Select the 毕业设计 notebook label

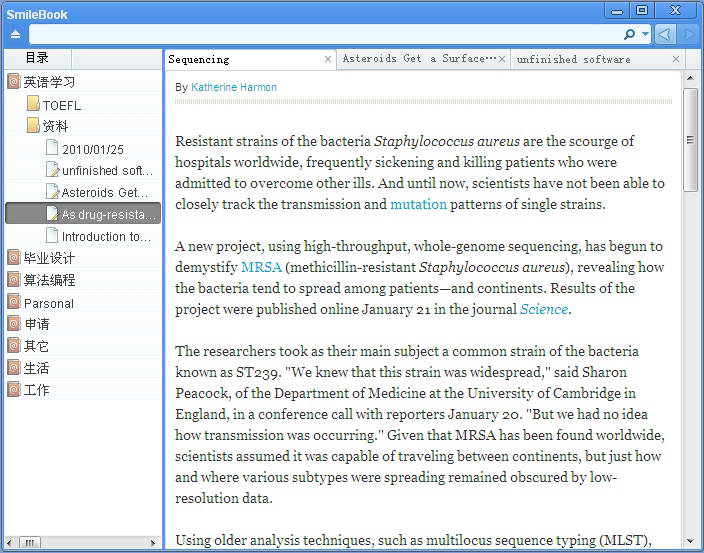click(x=49, y=258)
